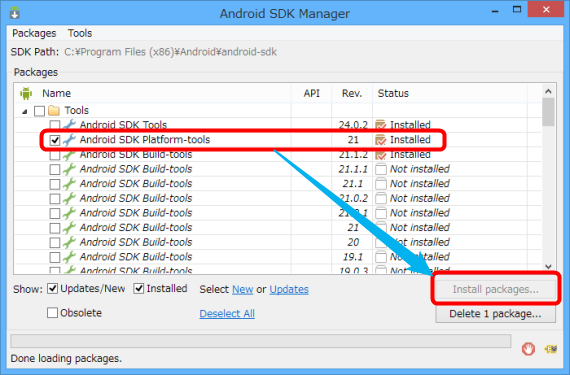Open the Packages menu
Viewport: 570px width, 375px height.
pos(34,33)
